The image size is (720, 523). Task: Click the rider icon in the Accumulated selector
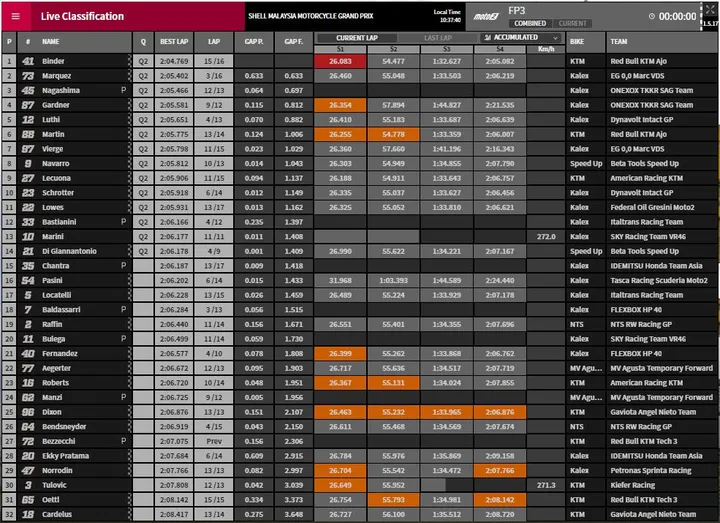pyautogui.click(x=488, y=38)
